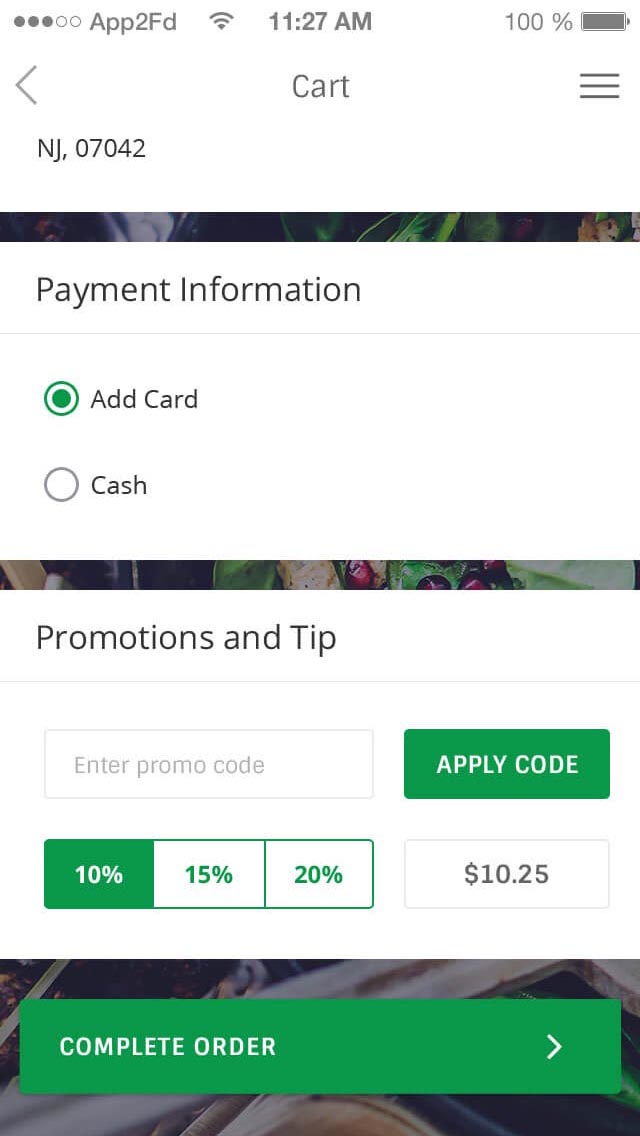Tap the back arrow icon
This screenshot has width=640, height=1136.
(x=27, y=86)
